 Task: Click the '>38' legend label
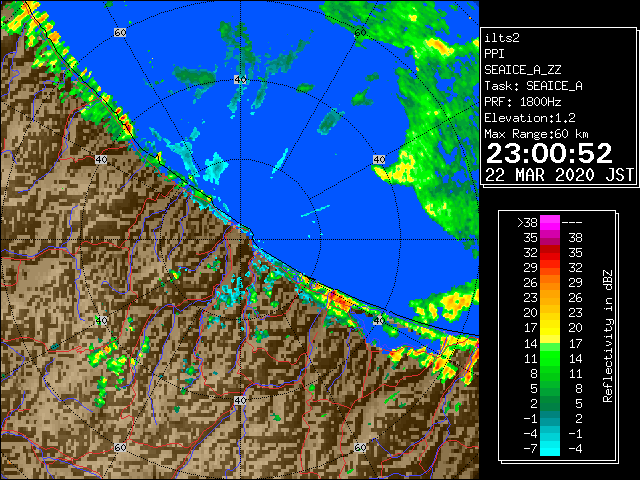(x=527, y=223)
